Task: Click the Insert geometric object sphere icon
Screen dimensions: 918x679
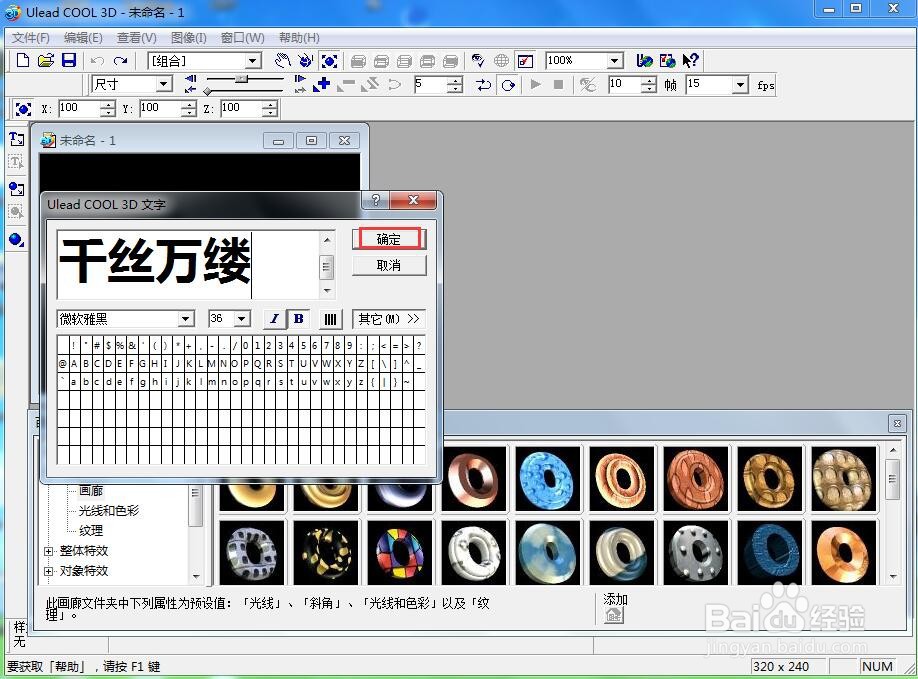Action: (x=16, y=239)
